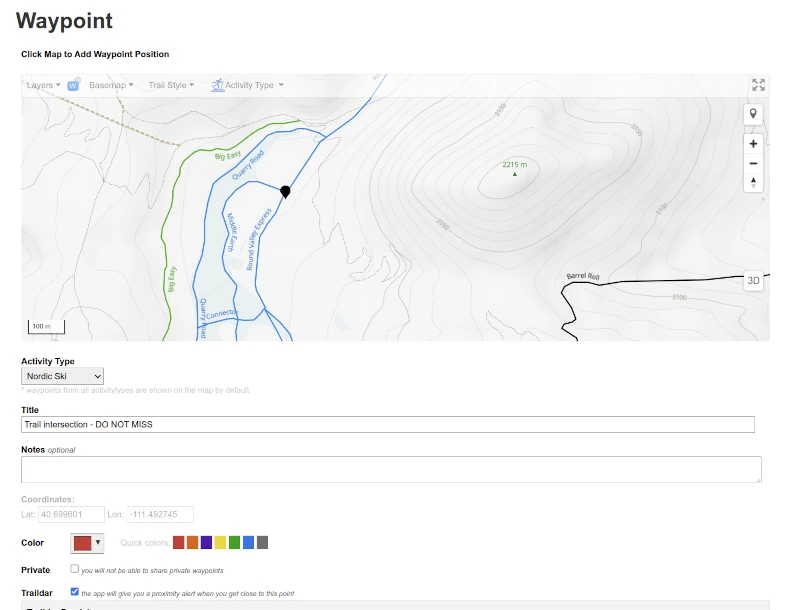Click into the Notes text area
Image resolution: width=800 pixels, height=610 pixels.
click(391, 469)
